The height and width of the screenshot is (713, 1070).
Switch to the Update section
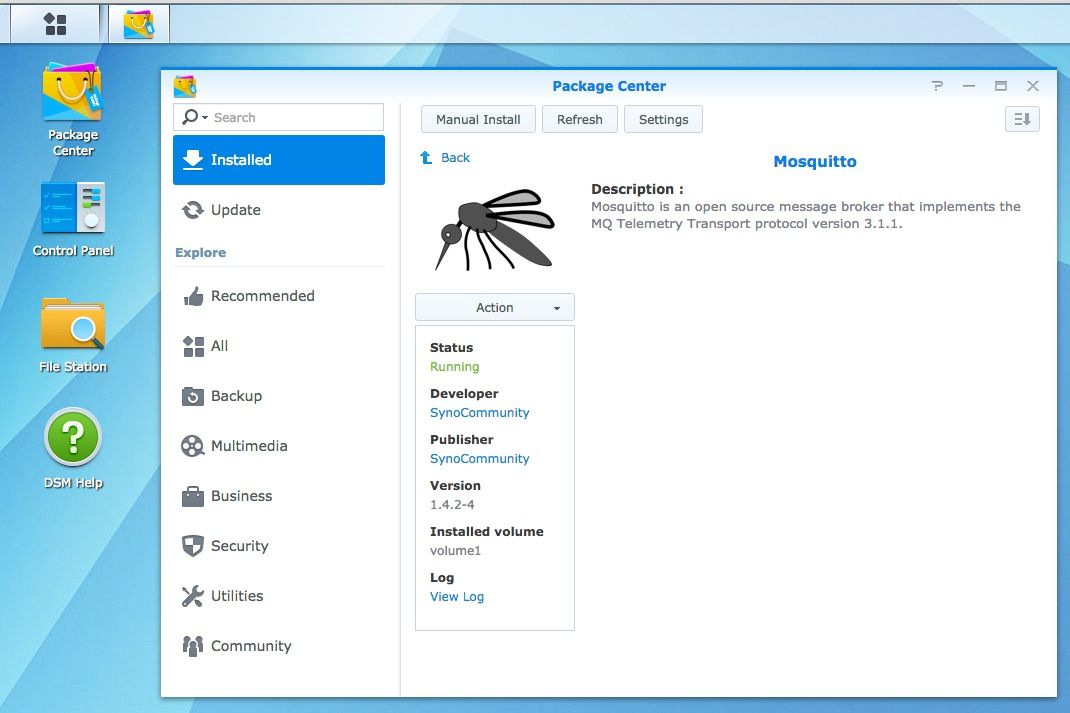(278, 210)
